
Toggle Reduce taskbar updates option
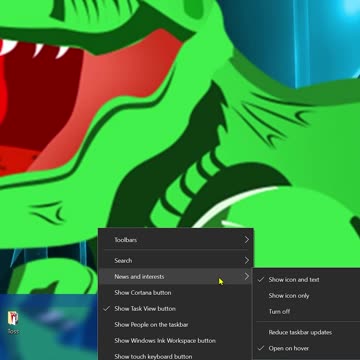tap(307, 332)
